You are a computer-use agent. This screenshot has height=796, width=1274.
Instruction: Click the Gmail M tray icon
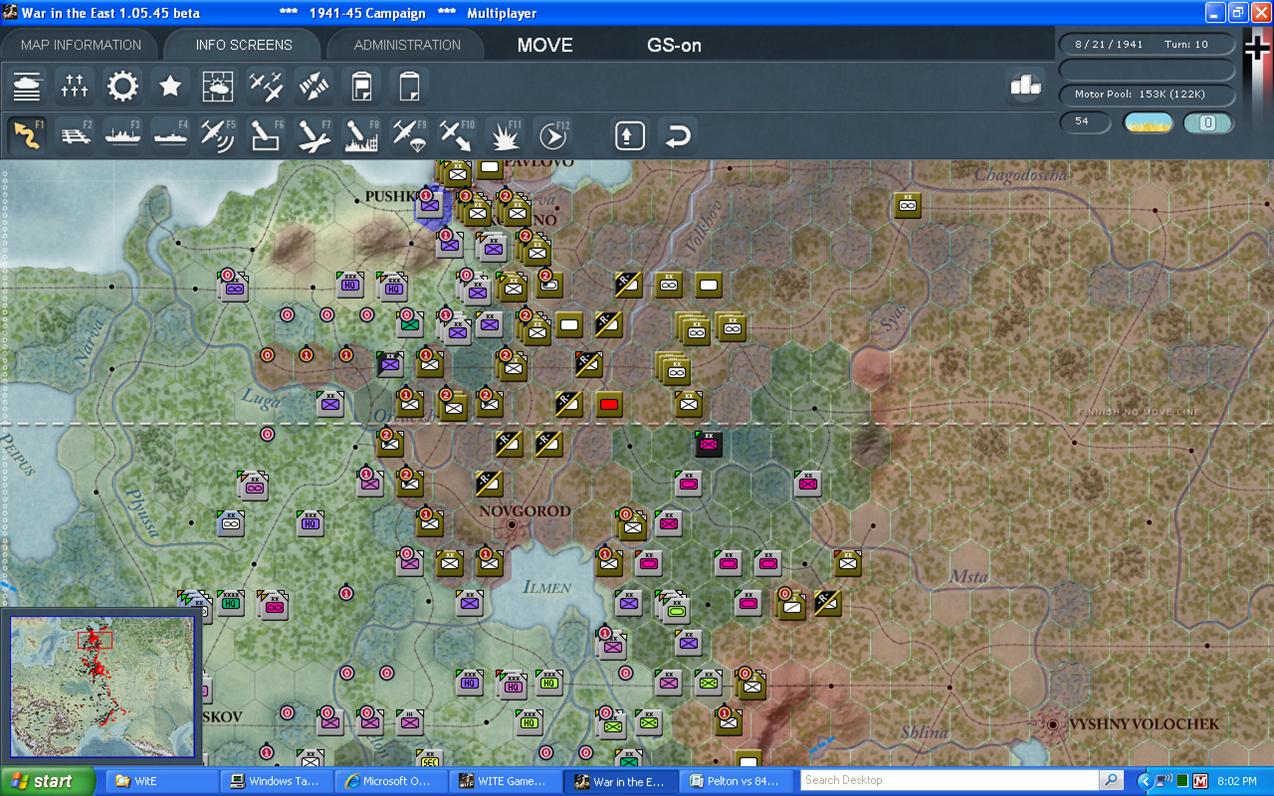click(1201, 781)
